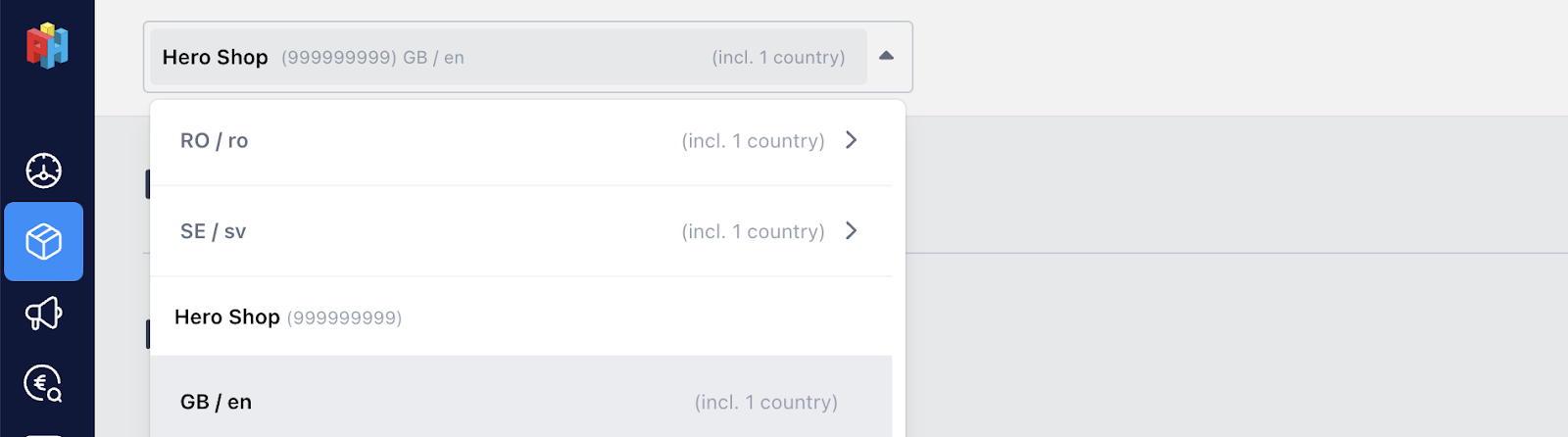This screenshot has width=1568, height=437.
Task: Click country count label in GB row
Action: click(x=766, y=403)
